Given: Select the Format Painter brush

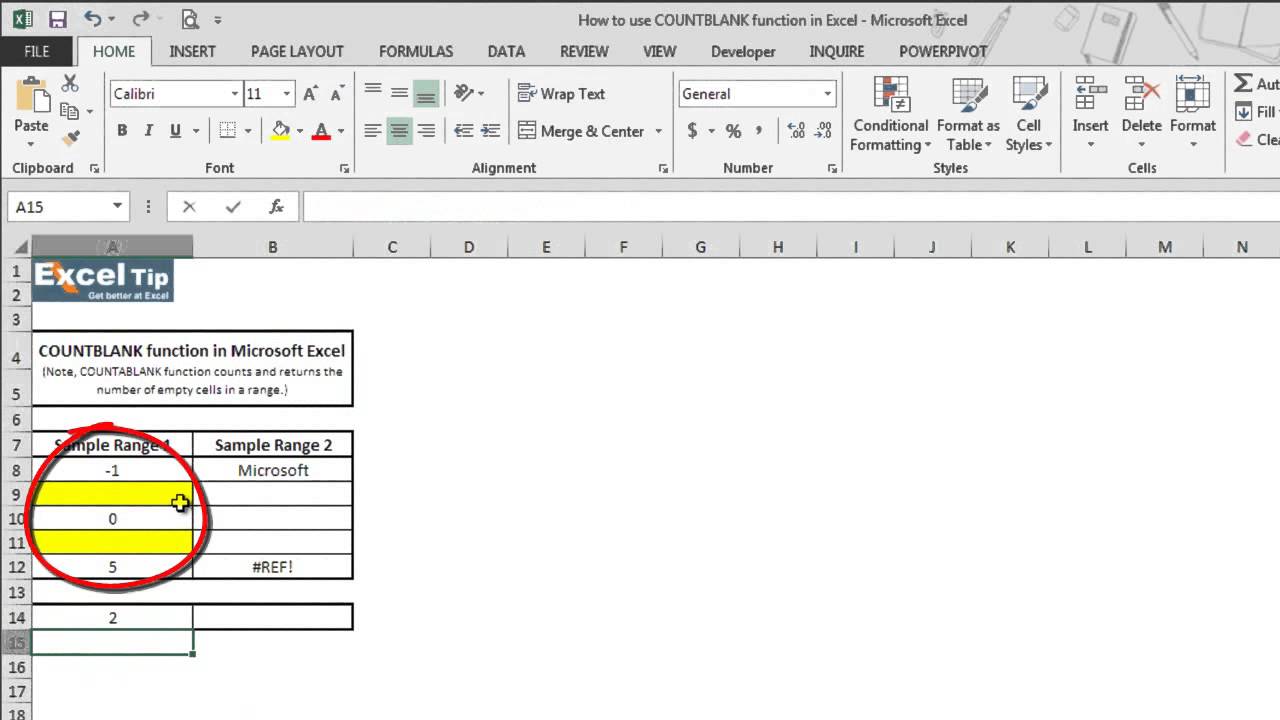Looking at the screenshot, I should point(70,138).
